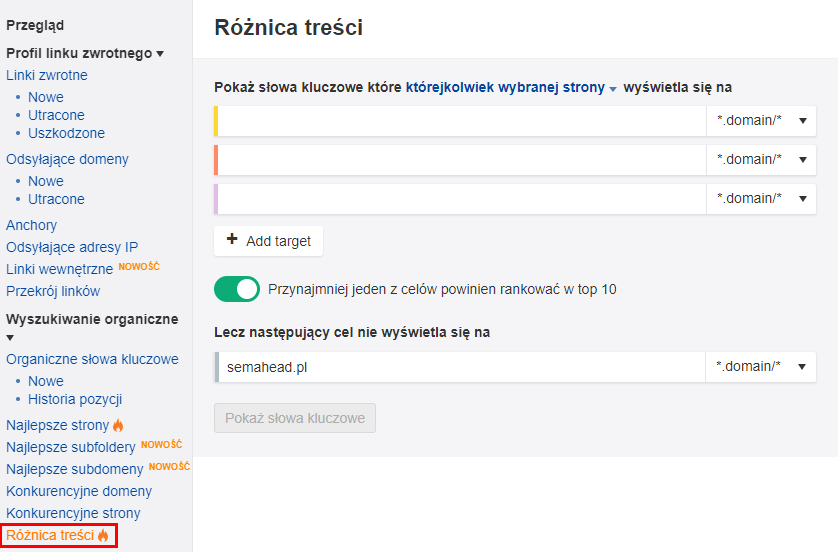Viewport: 838px width, 552px height.
Task: Click the plus icon in Add target
Action: [232, 240]
